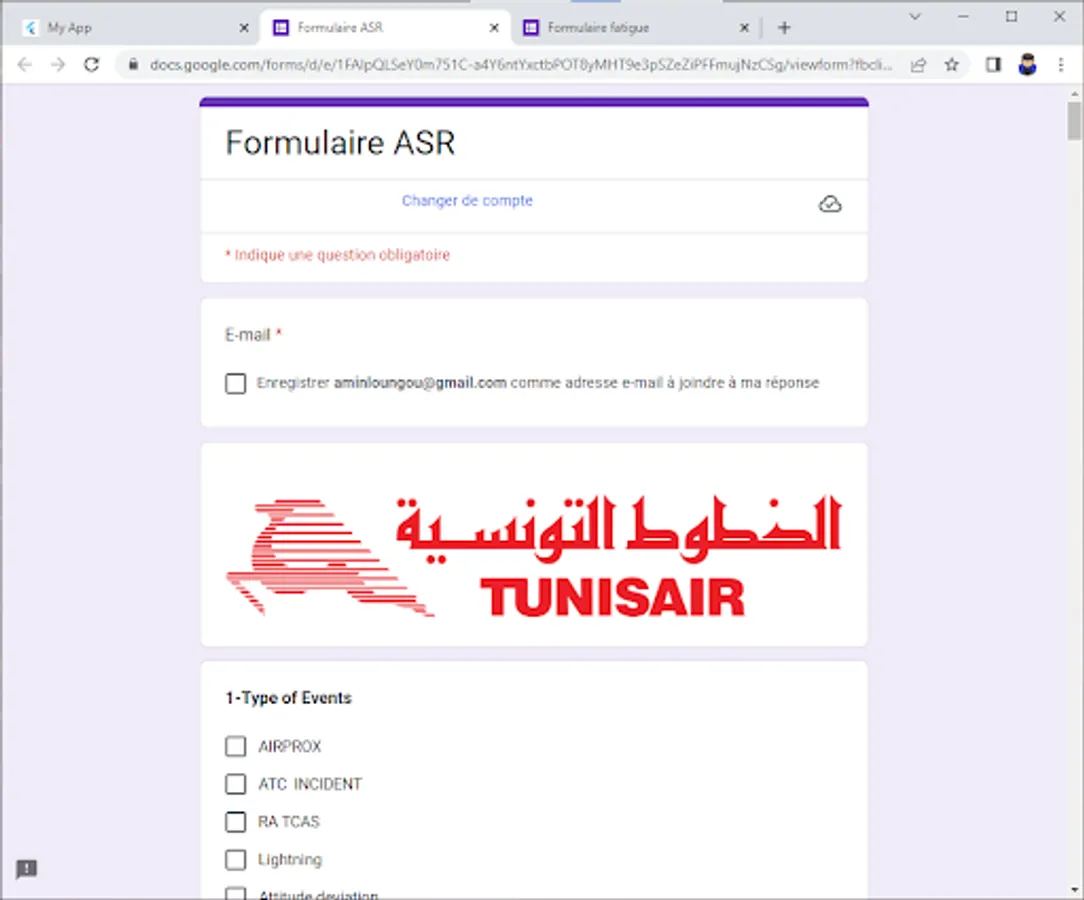Maximize the browser window
This screenshot has height=900, width=1084.
(1011, 17)
